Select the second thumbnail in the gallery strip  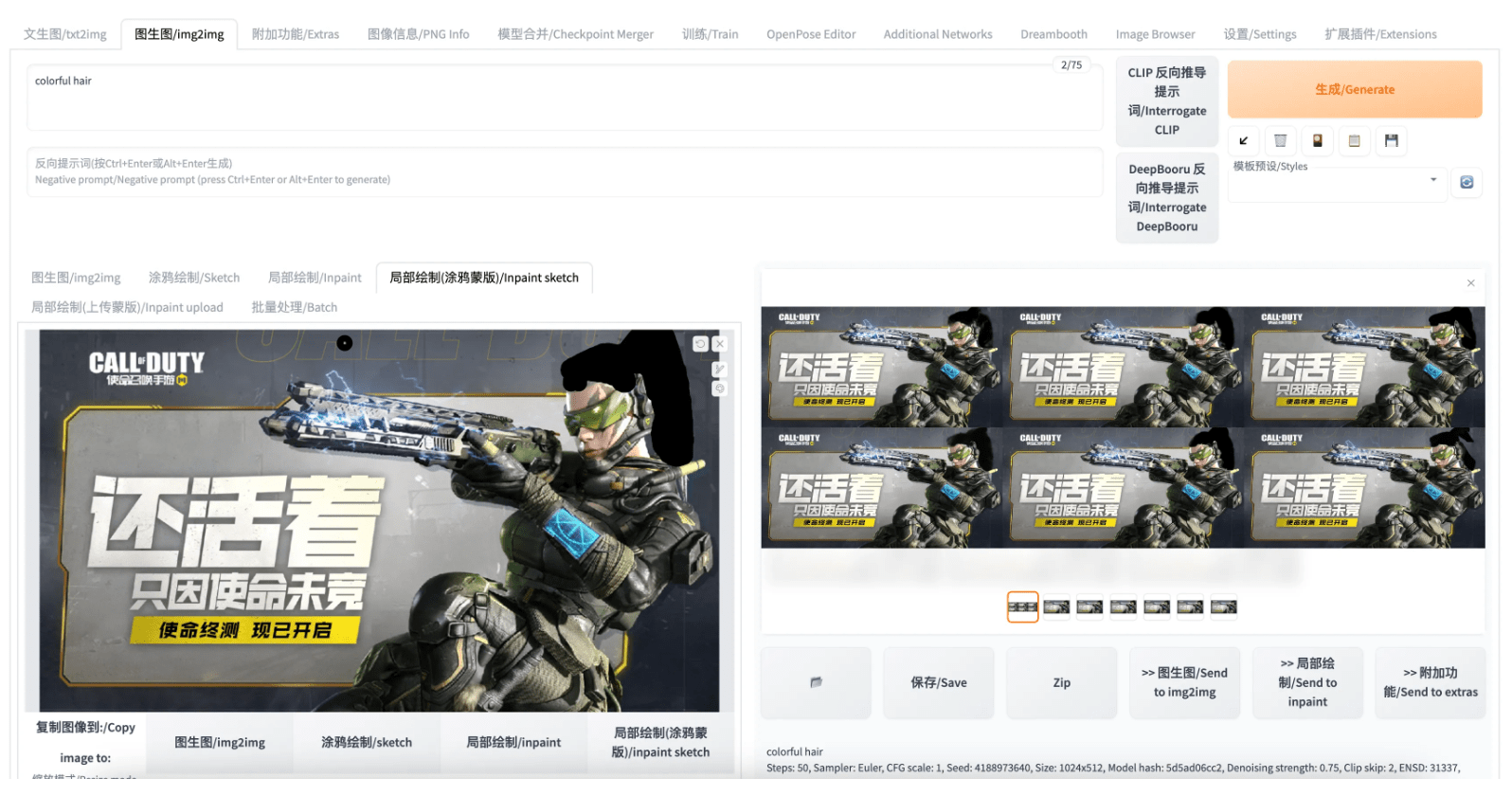[1056, 606]
